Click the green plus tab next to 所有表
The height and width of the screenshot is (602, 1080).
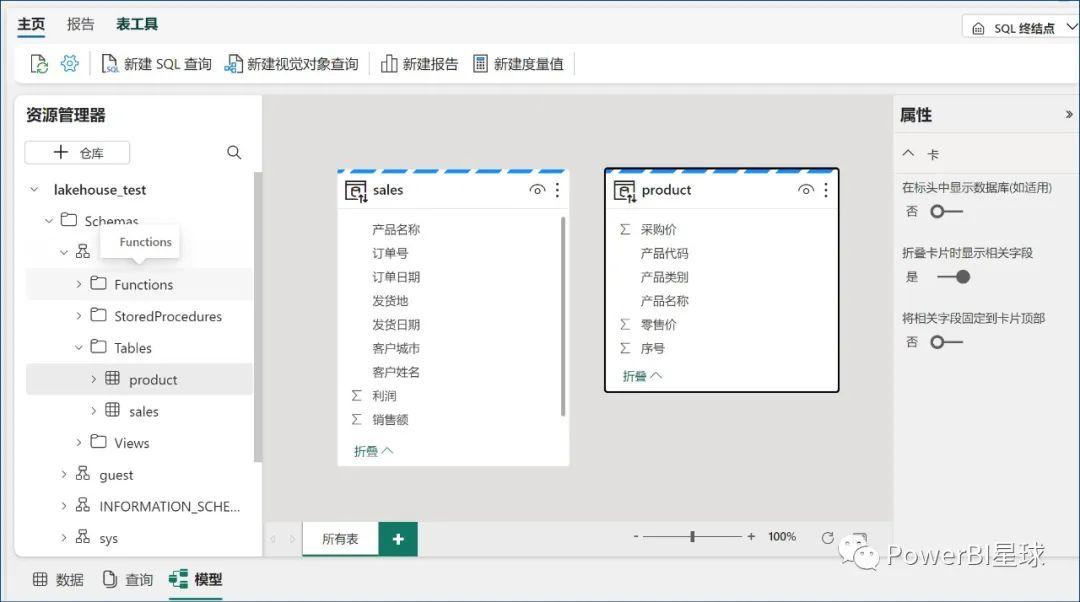coord(398,537)
